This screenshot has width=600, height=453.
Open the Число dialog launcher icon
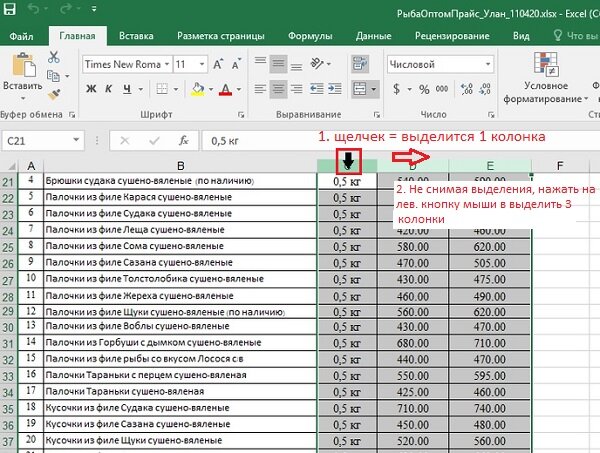[x=491, y=114]
